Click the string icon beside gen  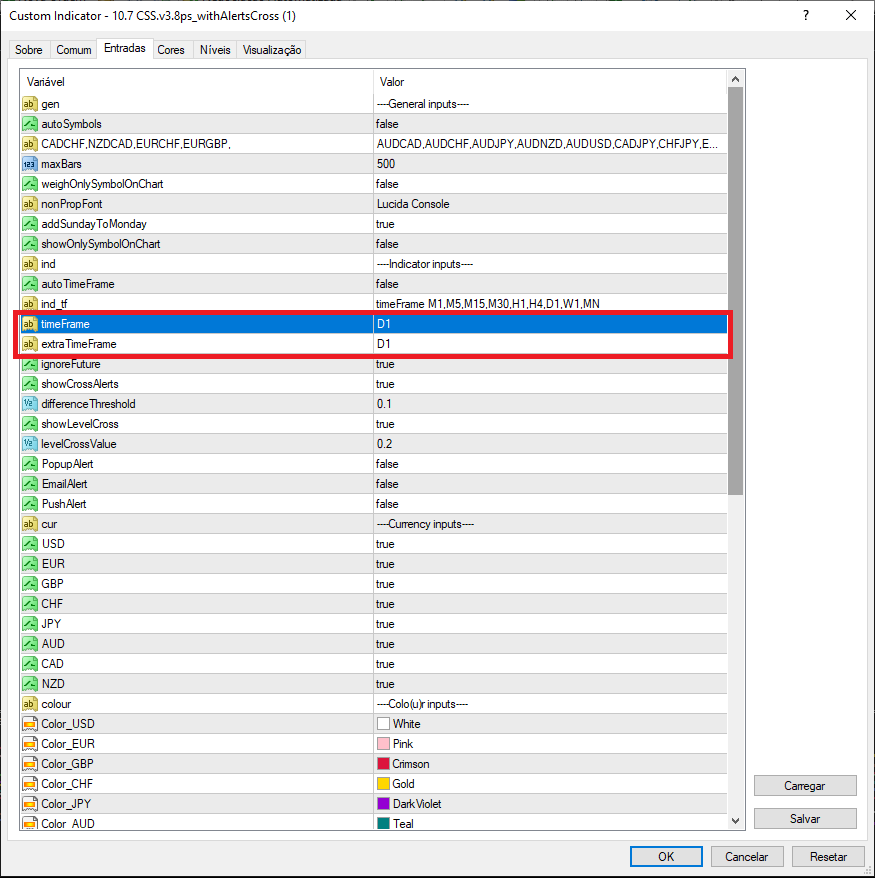tap(30, 104)
